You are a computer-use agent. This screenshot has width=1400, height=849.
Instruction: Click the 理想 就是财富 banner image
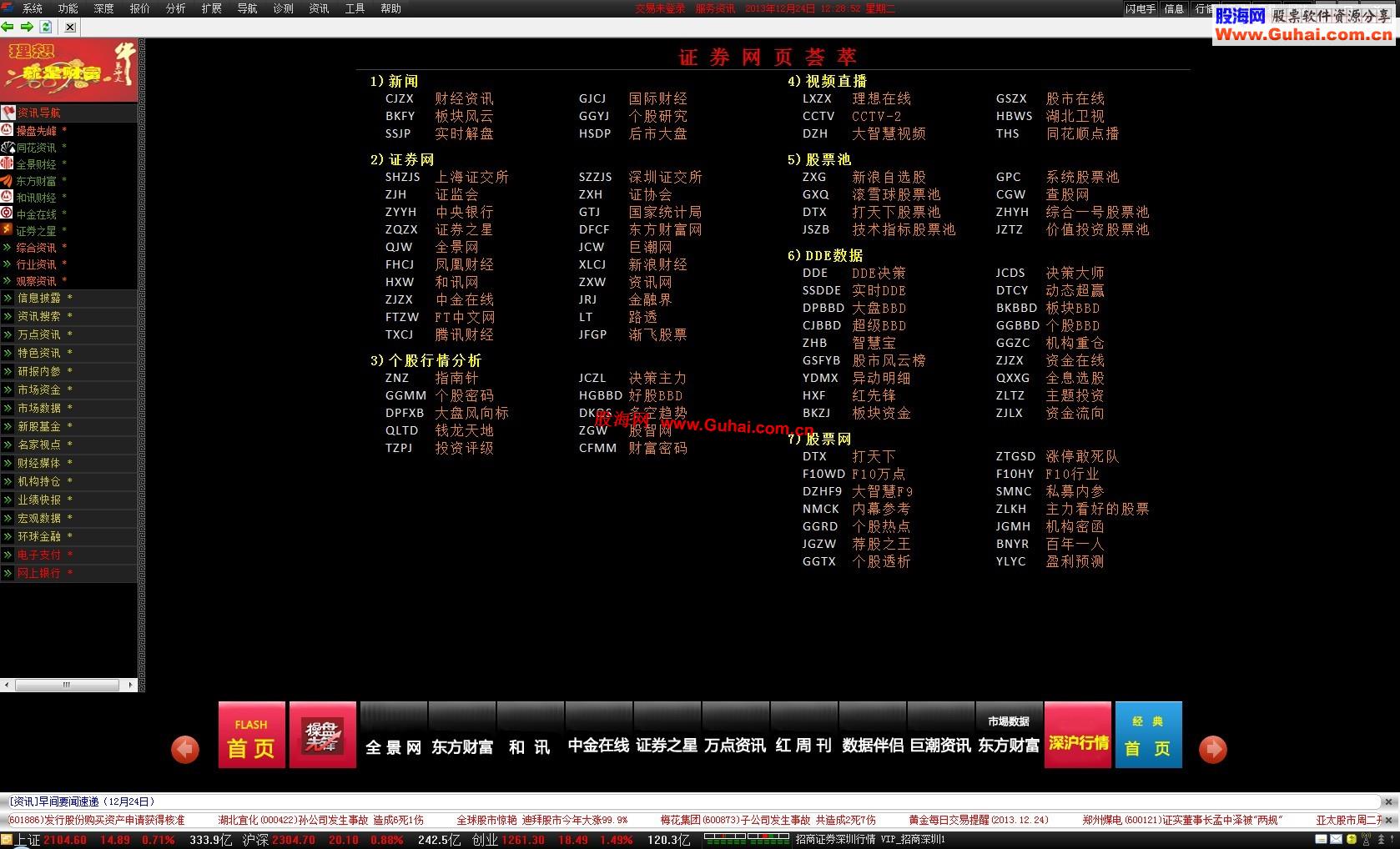click(68, 70)
